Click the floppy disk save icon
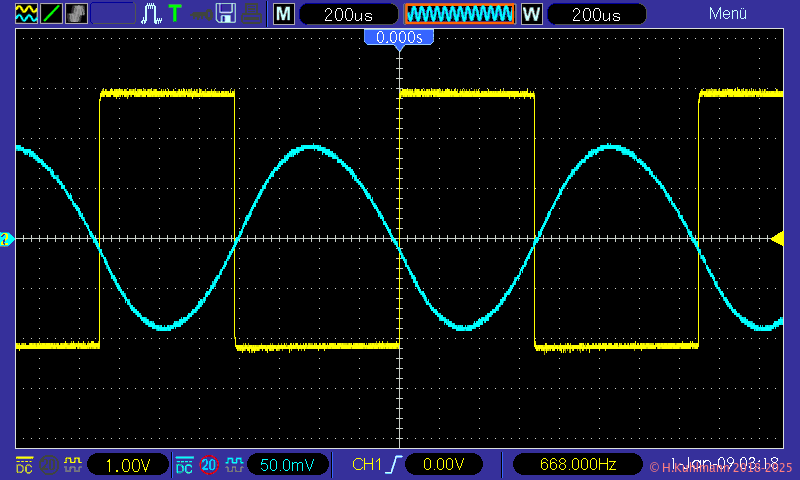 tap(227, 14)
